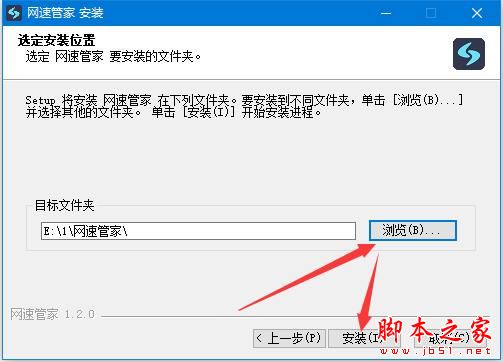
Task: Click the greyed-out maximize window icon
Action: 431,13
